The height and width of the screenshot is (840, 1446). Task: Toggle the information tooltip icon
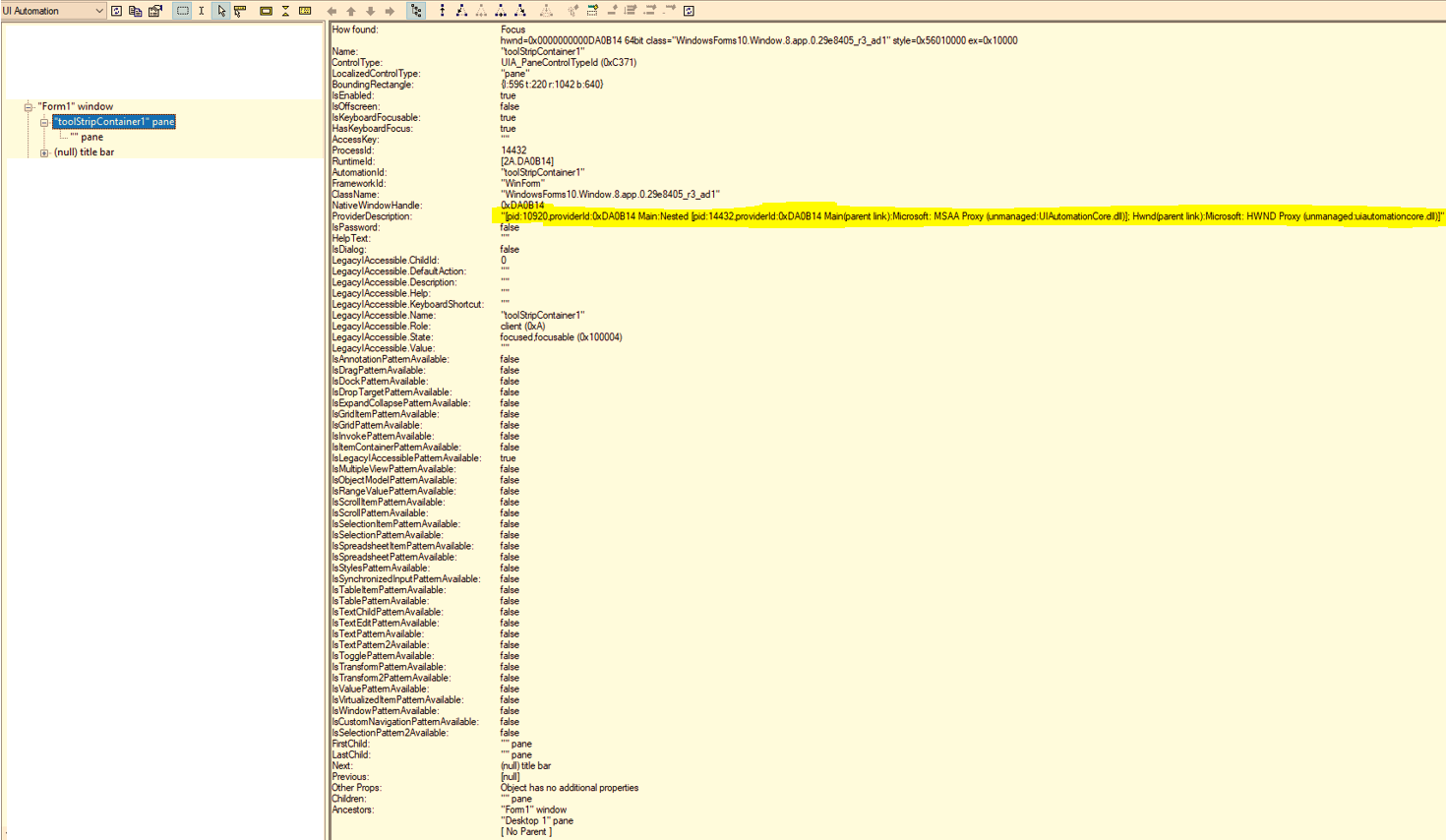pyautogui.click(x=305, y=11)
